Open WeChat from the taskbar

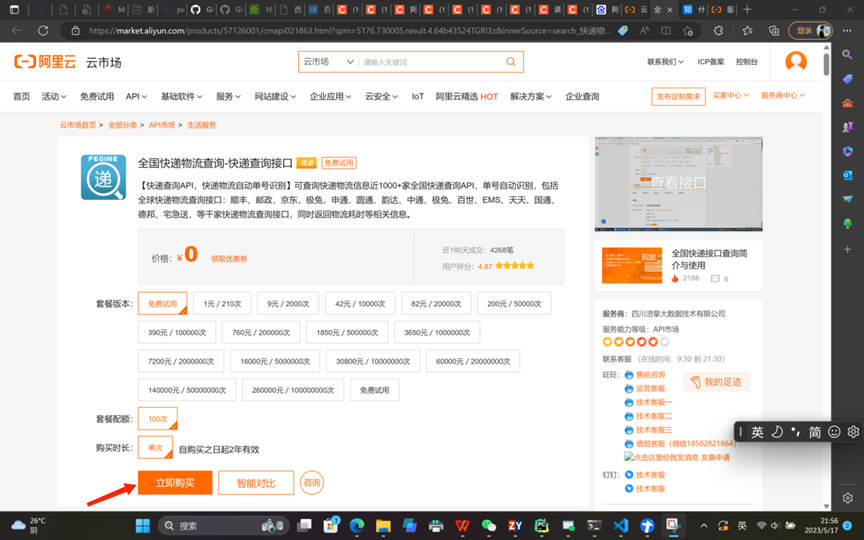[x=489, y=526]
